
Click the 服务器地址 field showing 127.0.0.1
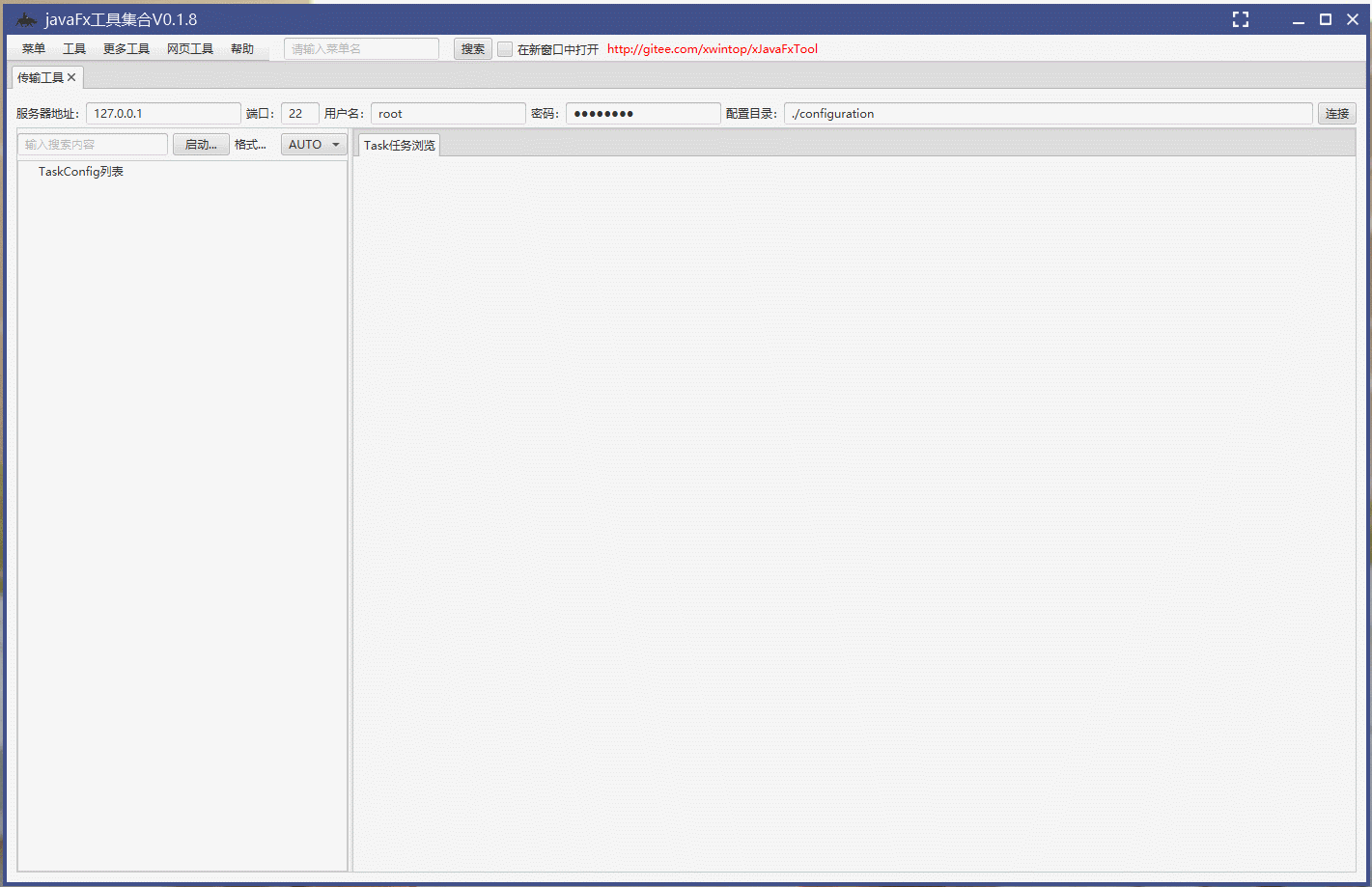click(x=163, y=114)
